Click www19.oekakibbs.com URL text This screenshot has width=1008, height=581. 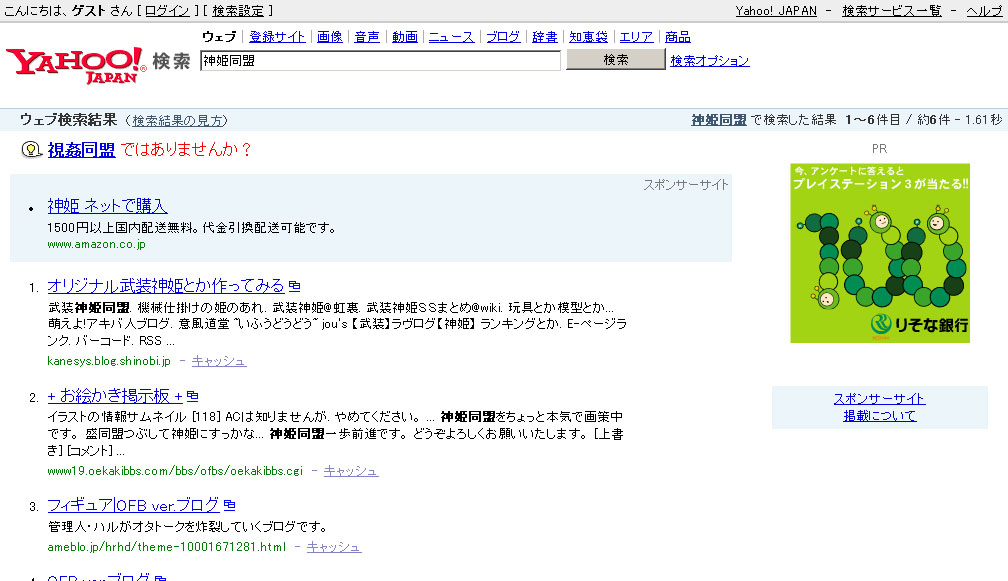pyautogui.click(x=175, y=471)
